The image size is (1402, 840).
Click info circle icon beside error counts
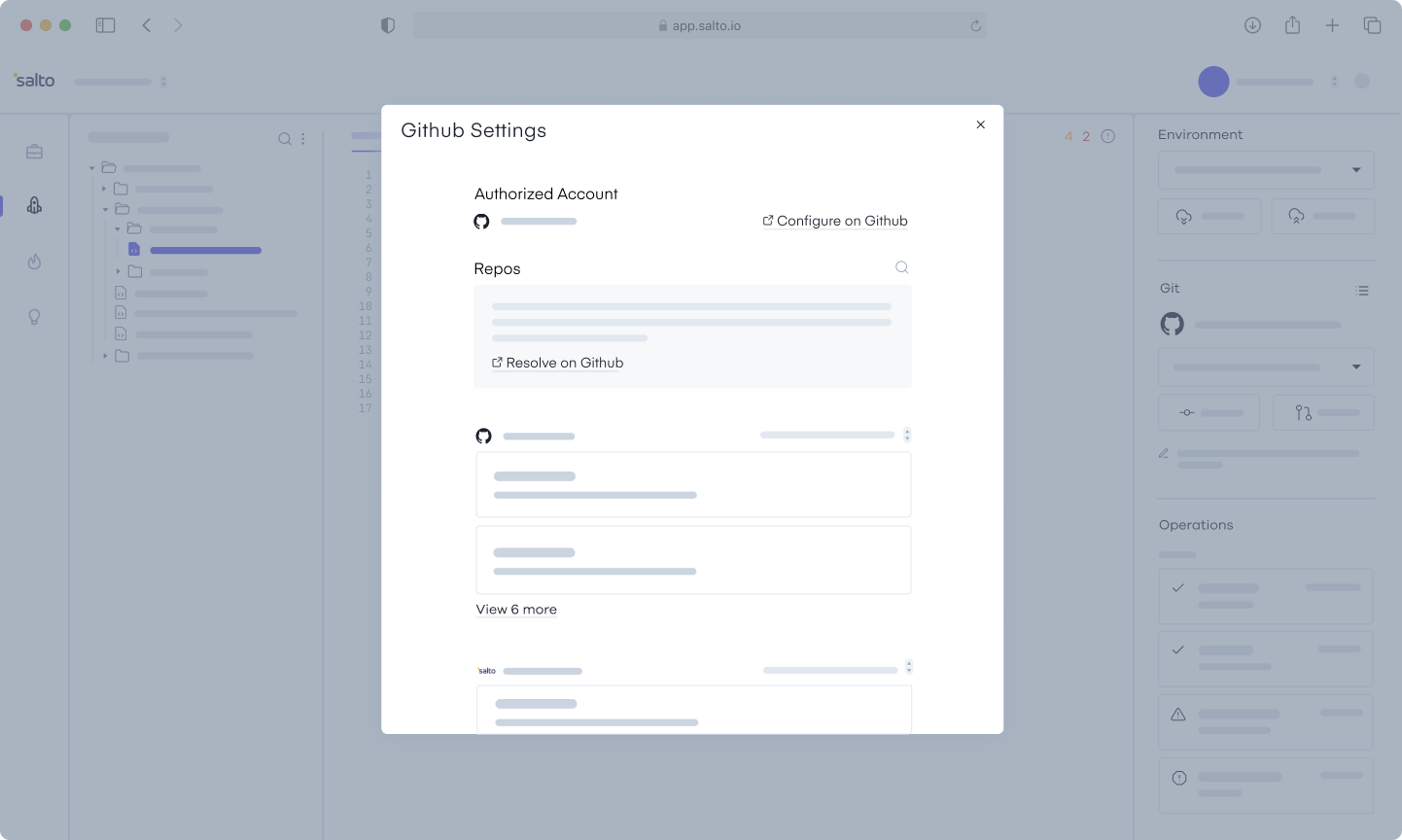1108,136
